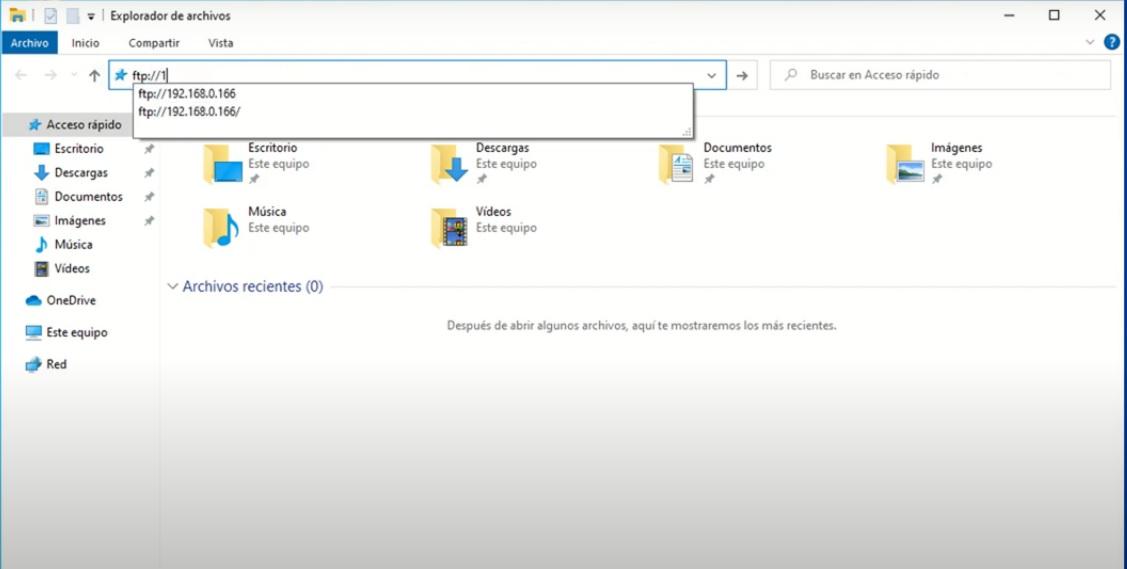
Task: Select Descargas in the sidebar
Action: [80, 172]
